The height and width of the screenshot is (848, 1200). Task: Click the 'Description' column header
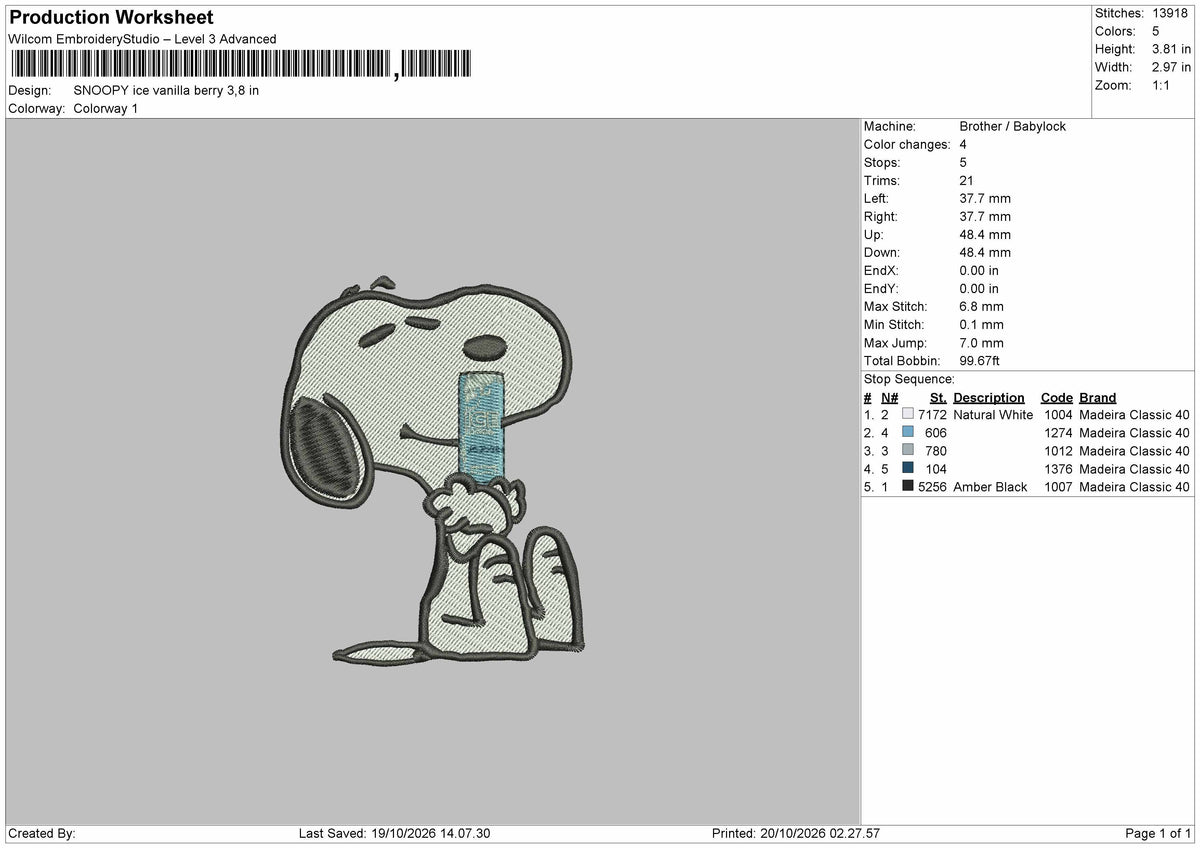989,397
